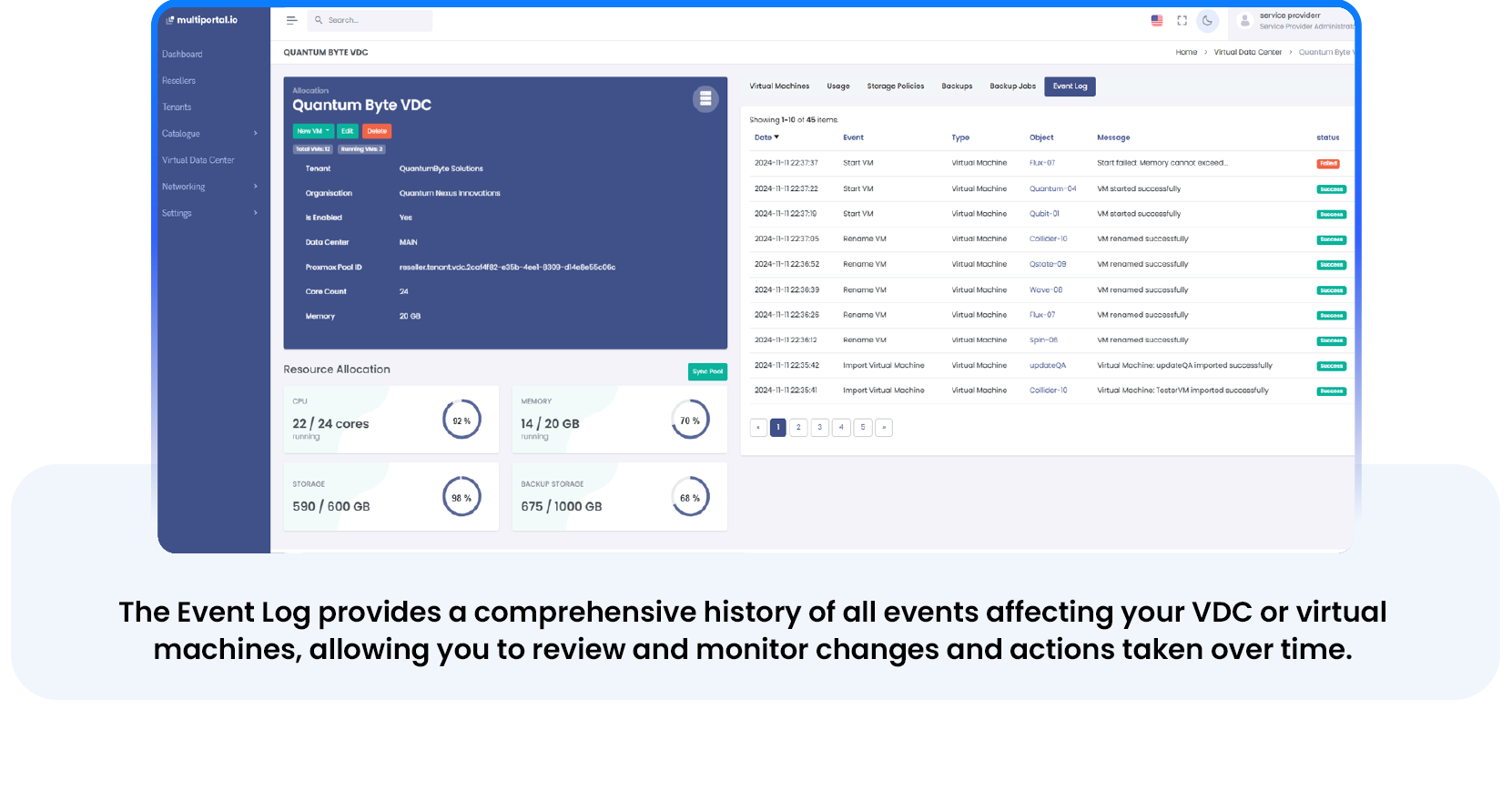The width and height of the screenshot is (1512, 811).
Task: Click the server stack icon on allocation card
Action: 705,99
